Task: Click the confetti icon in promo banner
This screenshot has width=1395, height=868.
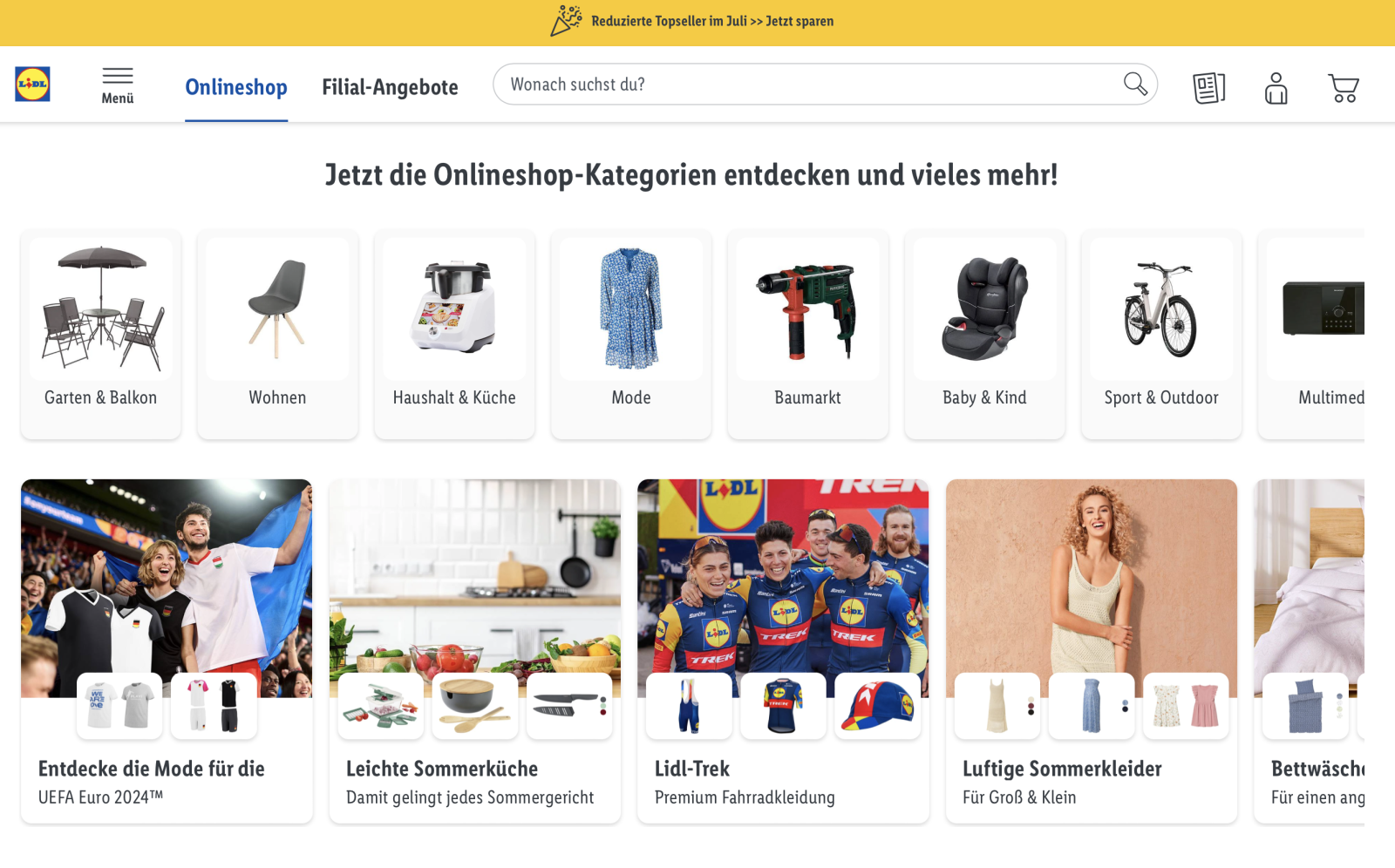Action: point(566,21)
